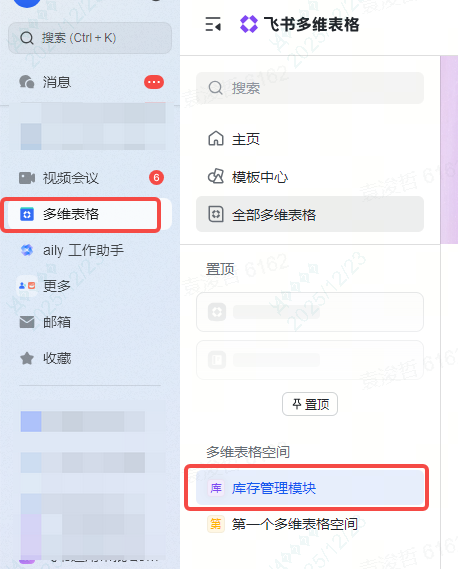Select 全部多维表格 list item
The height and width of the screenshot is (569, 458).
310,214
